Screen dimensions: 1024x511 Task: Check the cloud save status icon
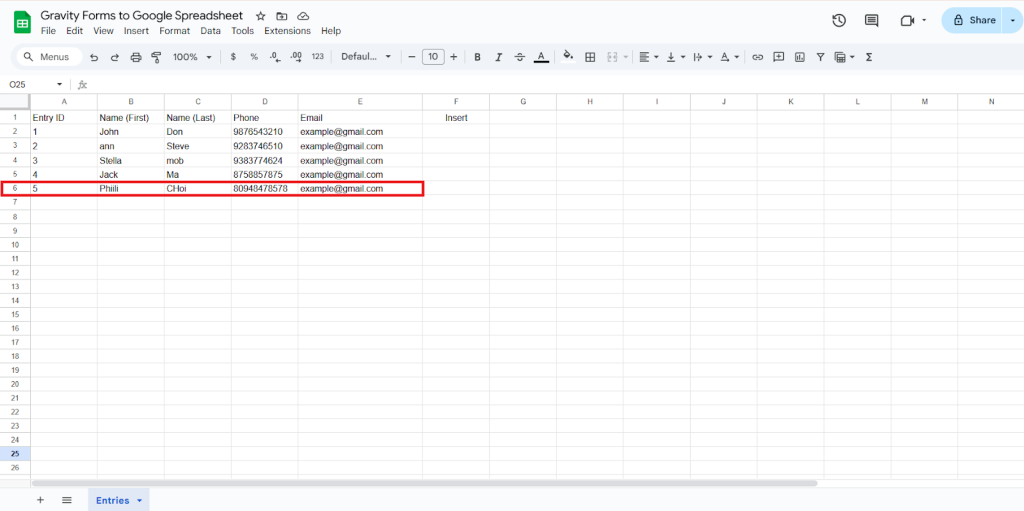[x=302, y=16]
